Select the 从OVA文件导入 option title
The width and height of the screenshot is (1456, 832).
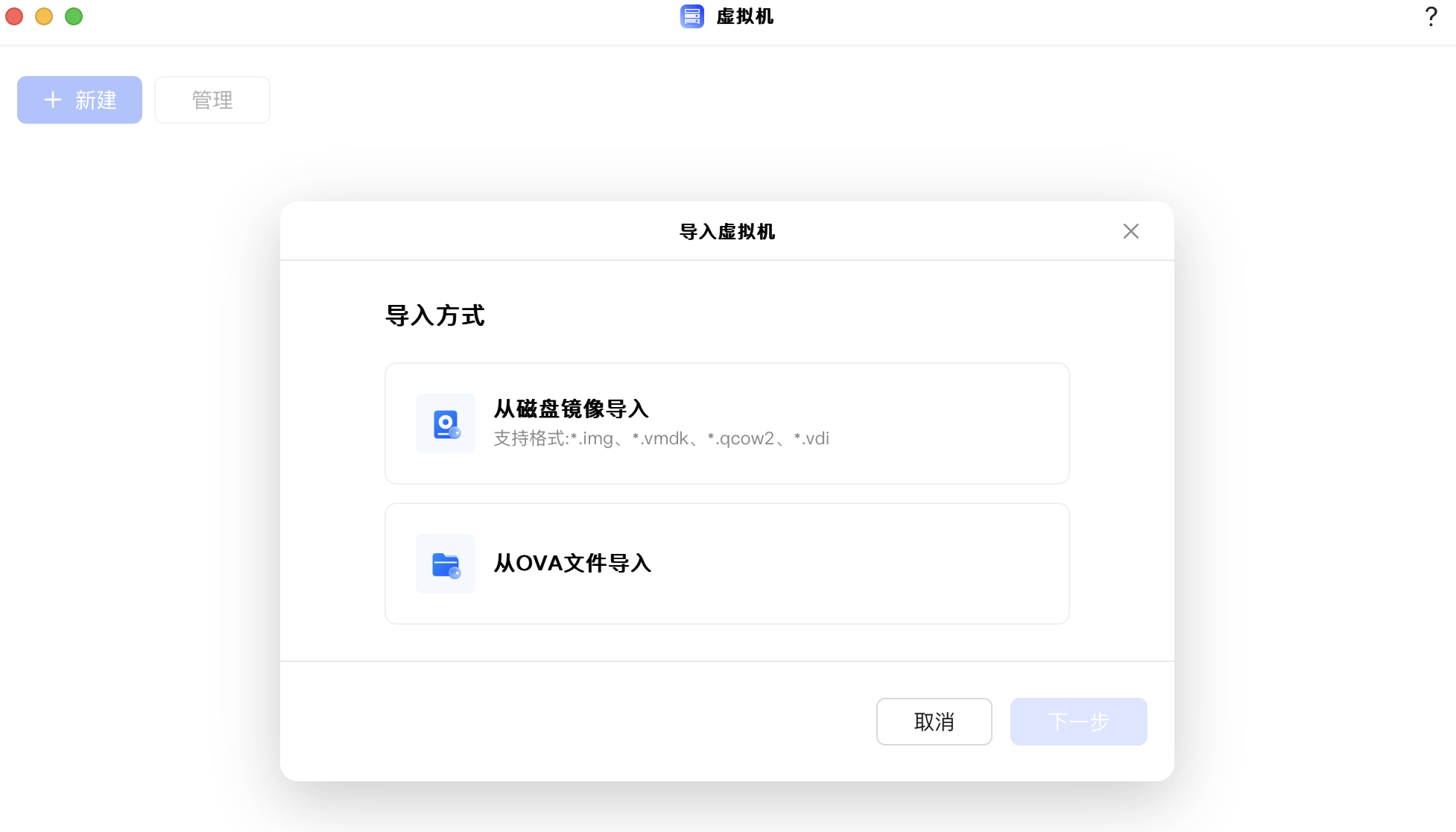click(x=572, y=563)
